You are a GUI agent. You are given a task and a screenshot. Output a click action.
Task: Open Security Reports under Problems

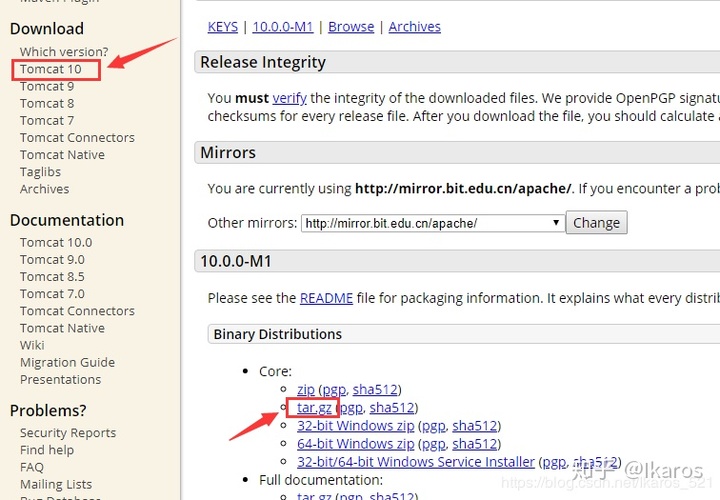pyautogui.click(x=68, y=433)
